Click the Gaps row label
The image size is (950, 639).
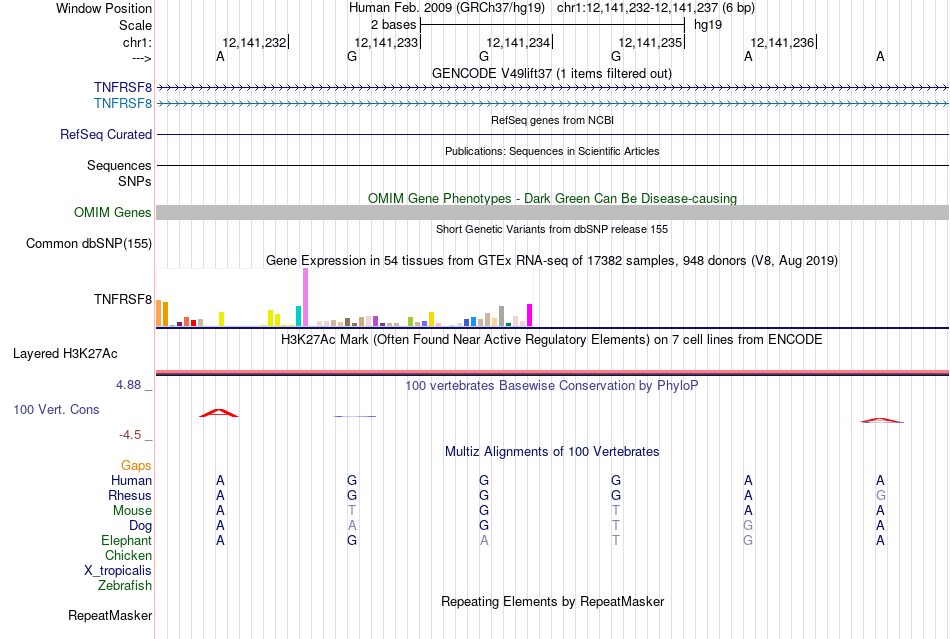(136, 465)
